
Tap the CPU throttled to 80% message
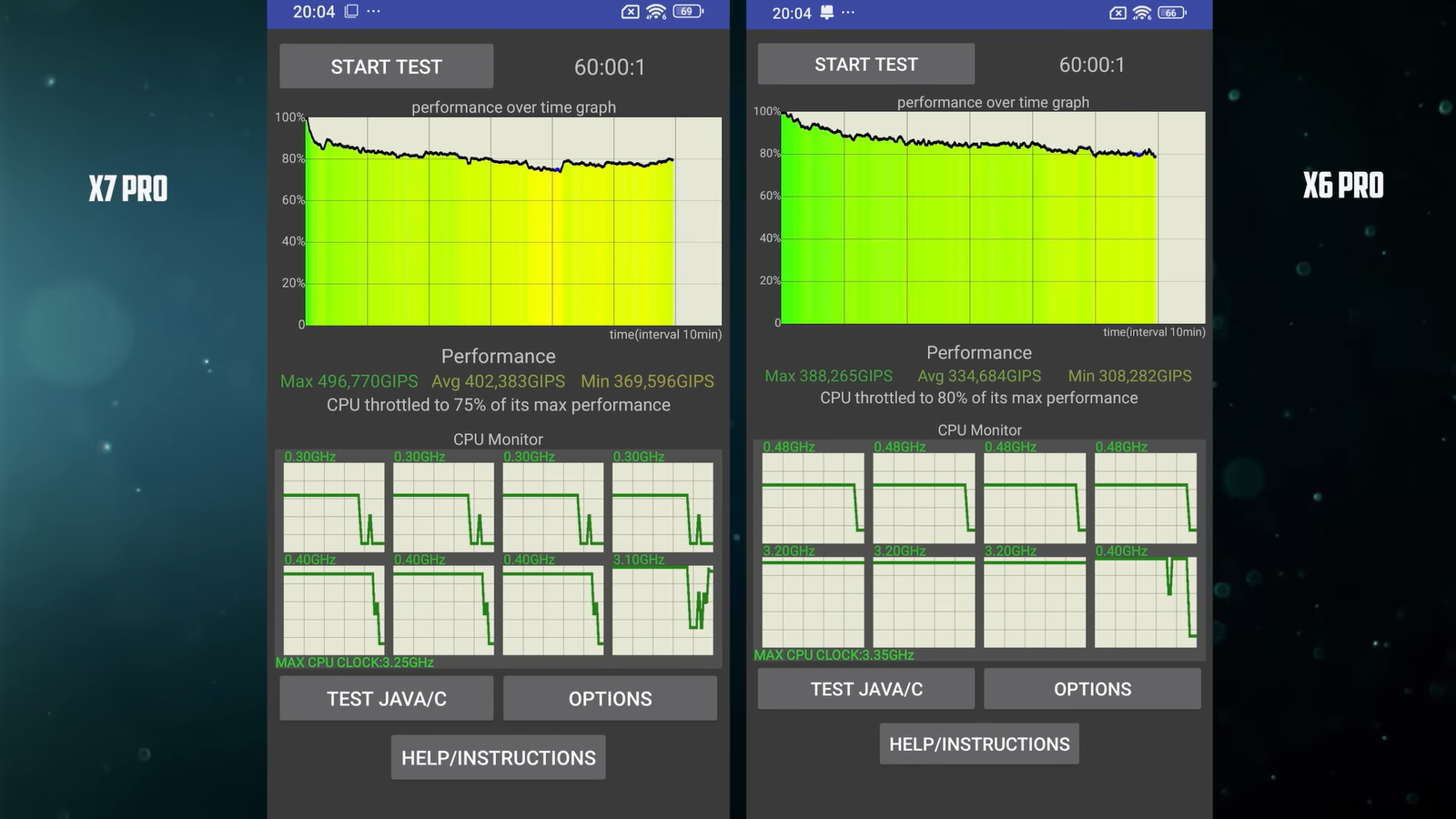coord(979,398)
